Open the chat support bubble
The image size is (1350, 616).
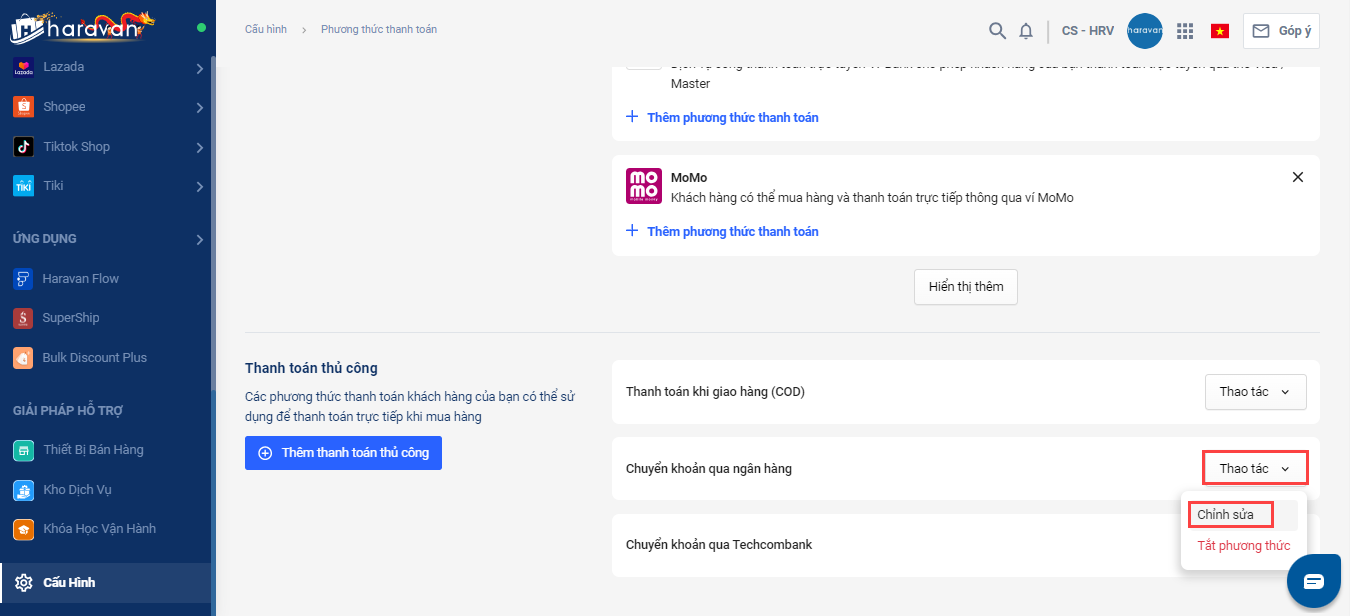click(1313, 580)
